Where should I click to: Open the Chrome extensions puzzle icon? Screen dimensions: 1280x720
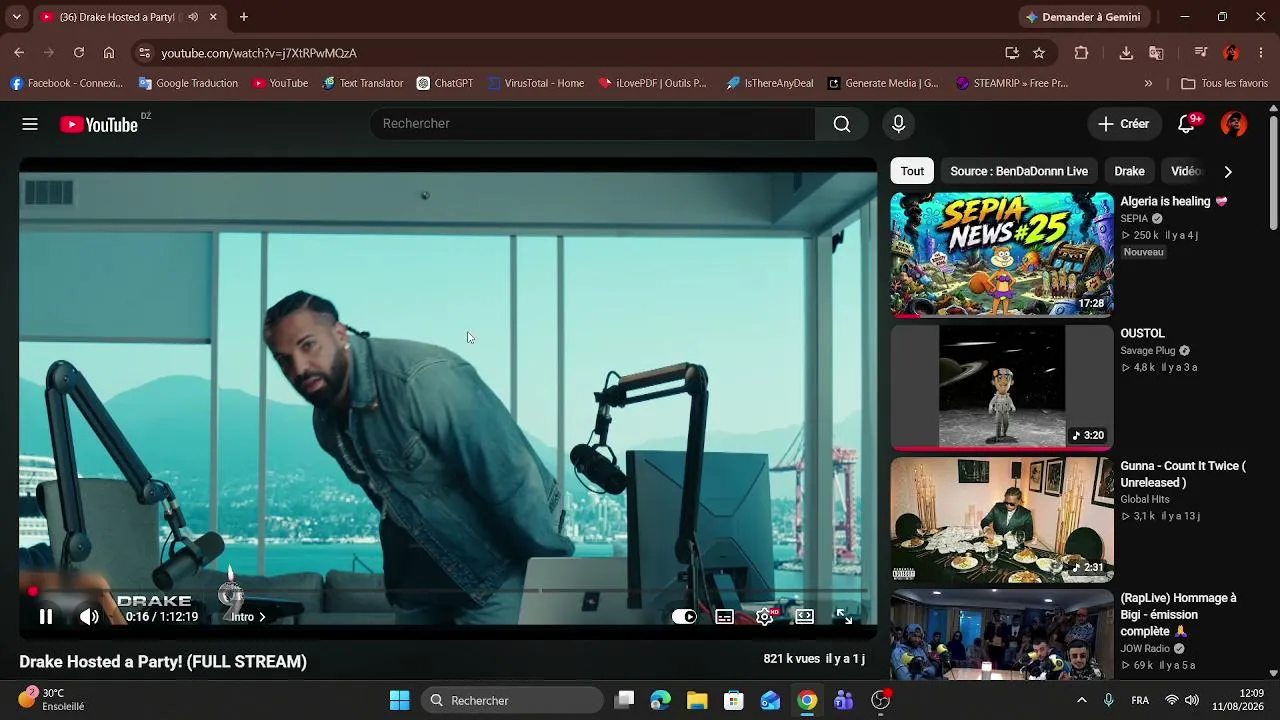pos(1081,53)
